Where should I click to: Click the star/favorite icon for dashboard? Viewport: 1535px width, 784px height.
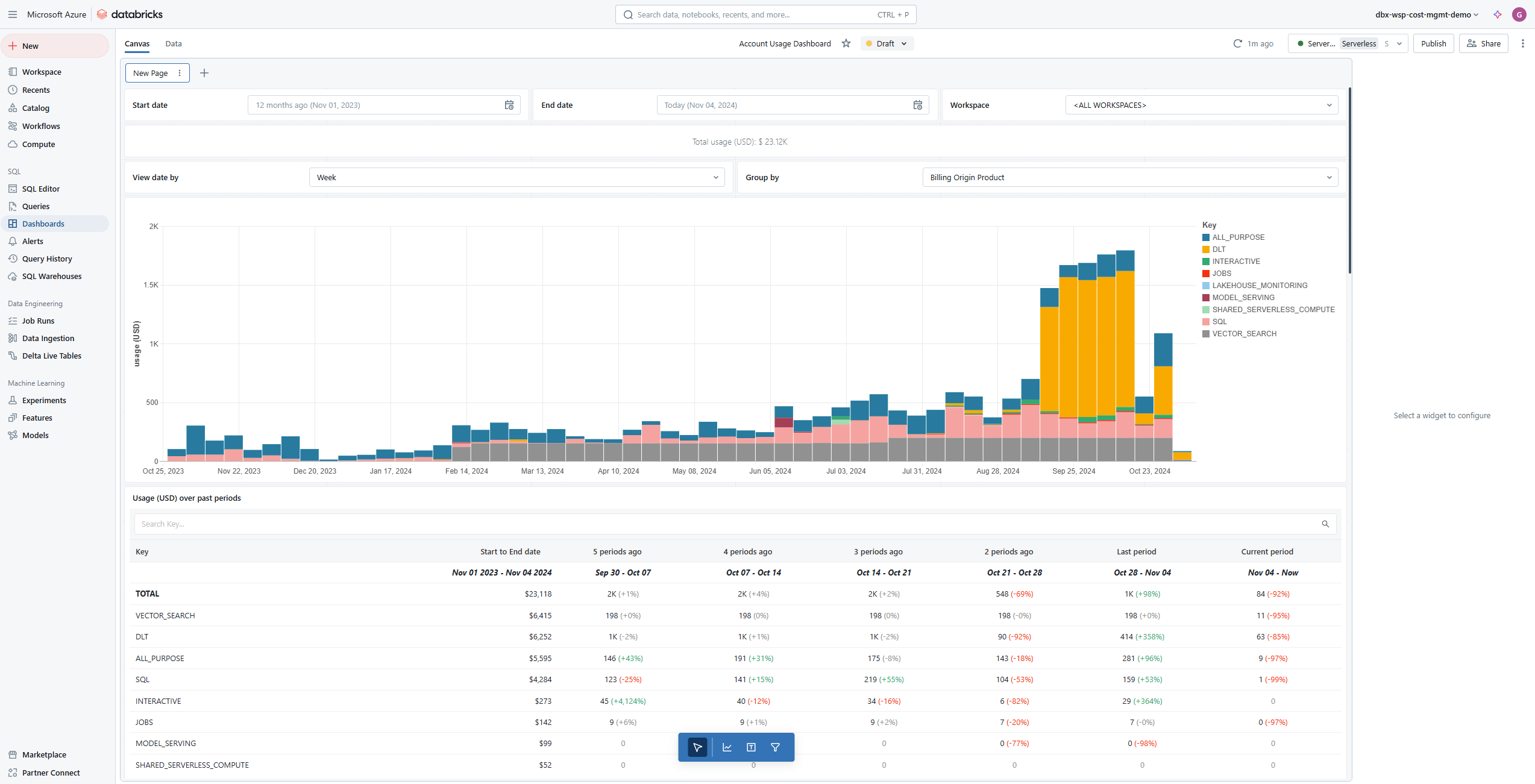coord(847,43)
